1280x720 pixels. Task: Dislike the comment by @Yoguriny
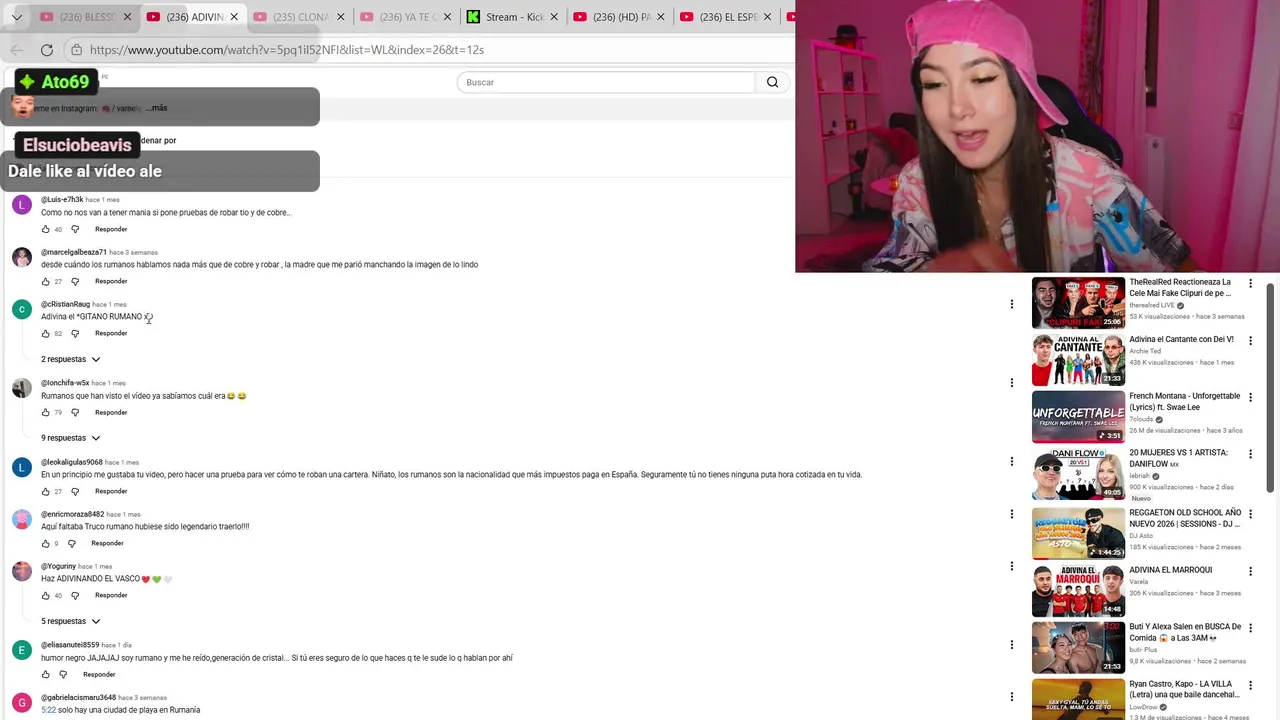coord(75,595)
